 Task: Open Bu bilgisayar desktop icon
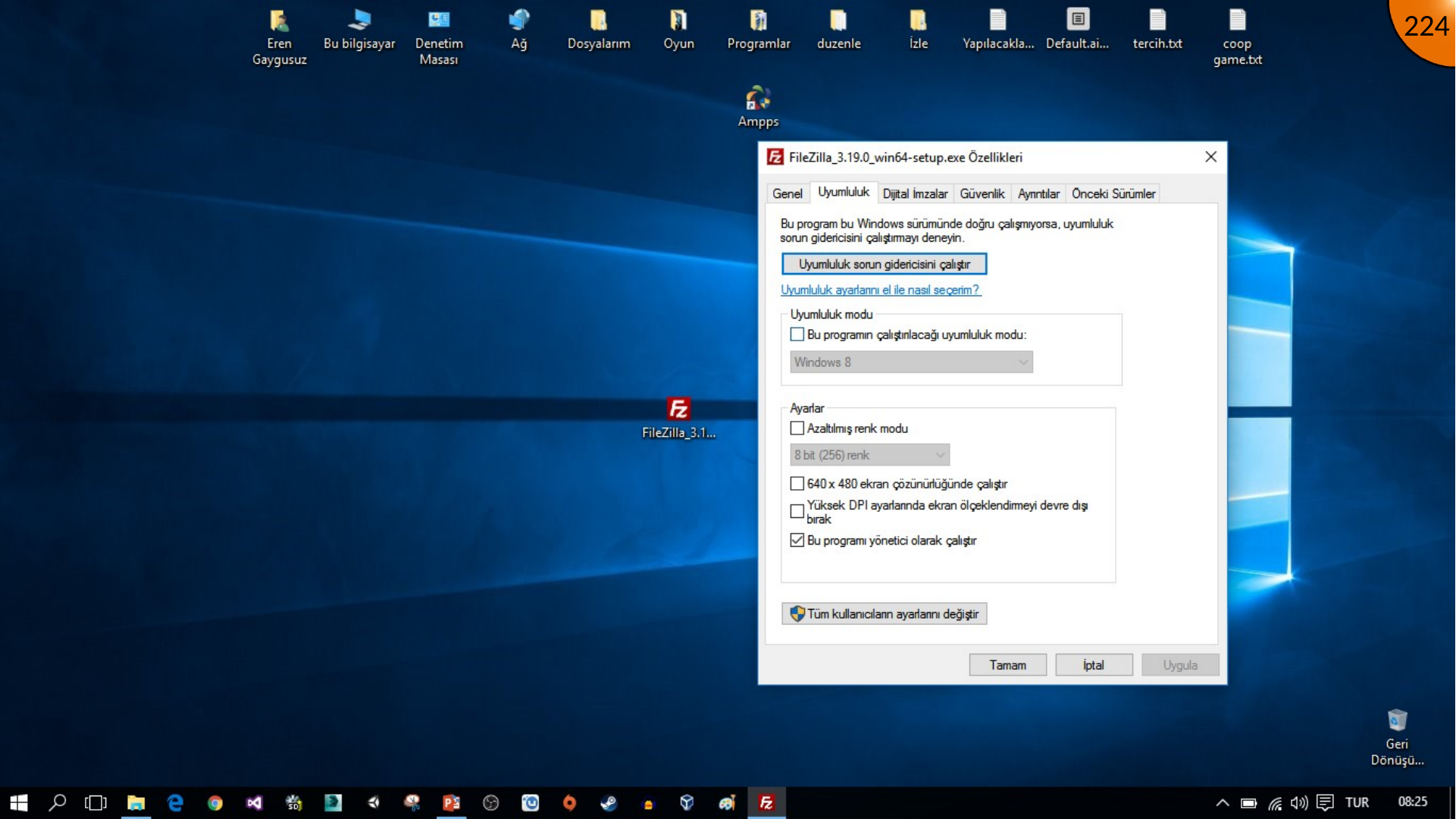click(359, 30)
